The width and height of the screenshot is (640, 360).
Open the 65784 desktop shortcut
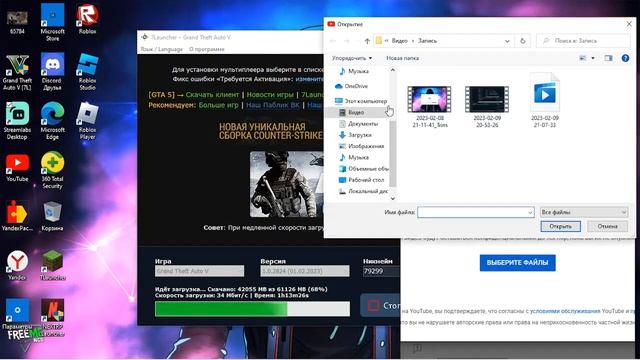[x=17, y=22]
